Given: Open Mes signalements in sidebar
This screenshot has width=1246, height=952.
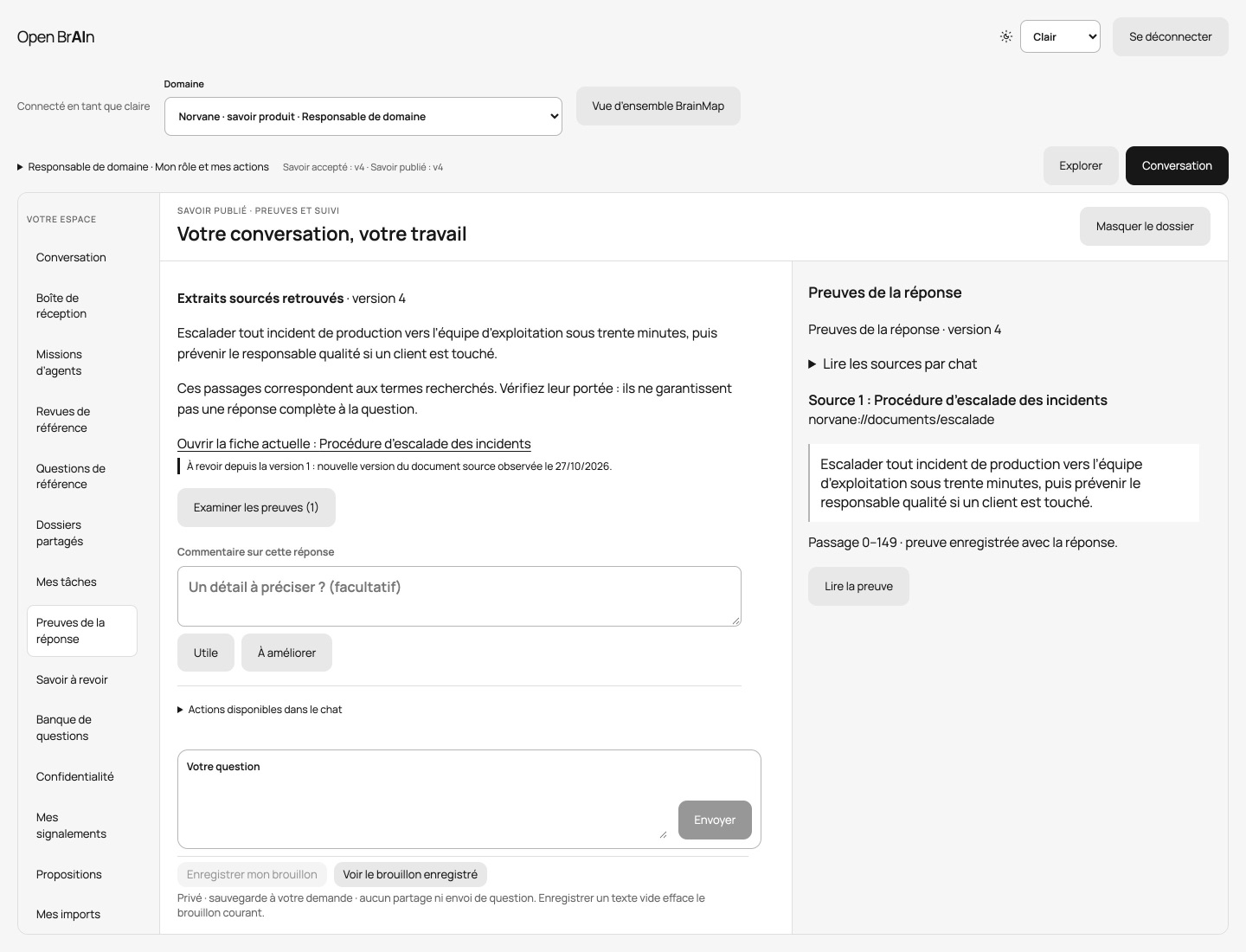Looking at the screenshot, I should coord(82,826).
